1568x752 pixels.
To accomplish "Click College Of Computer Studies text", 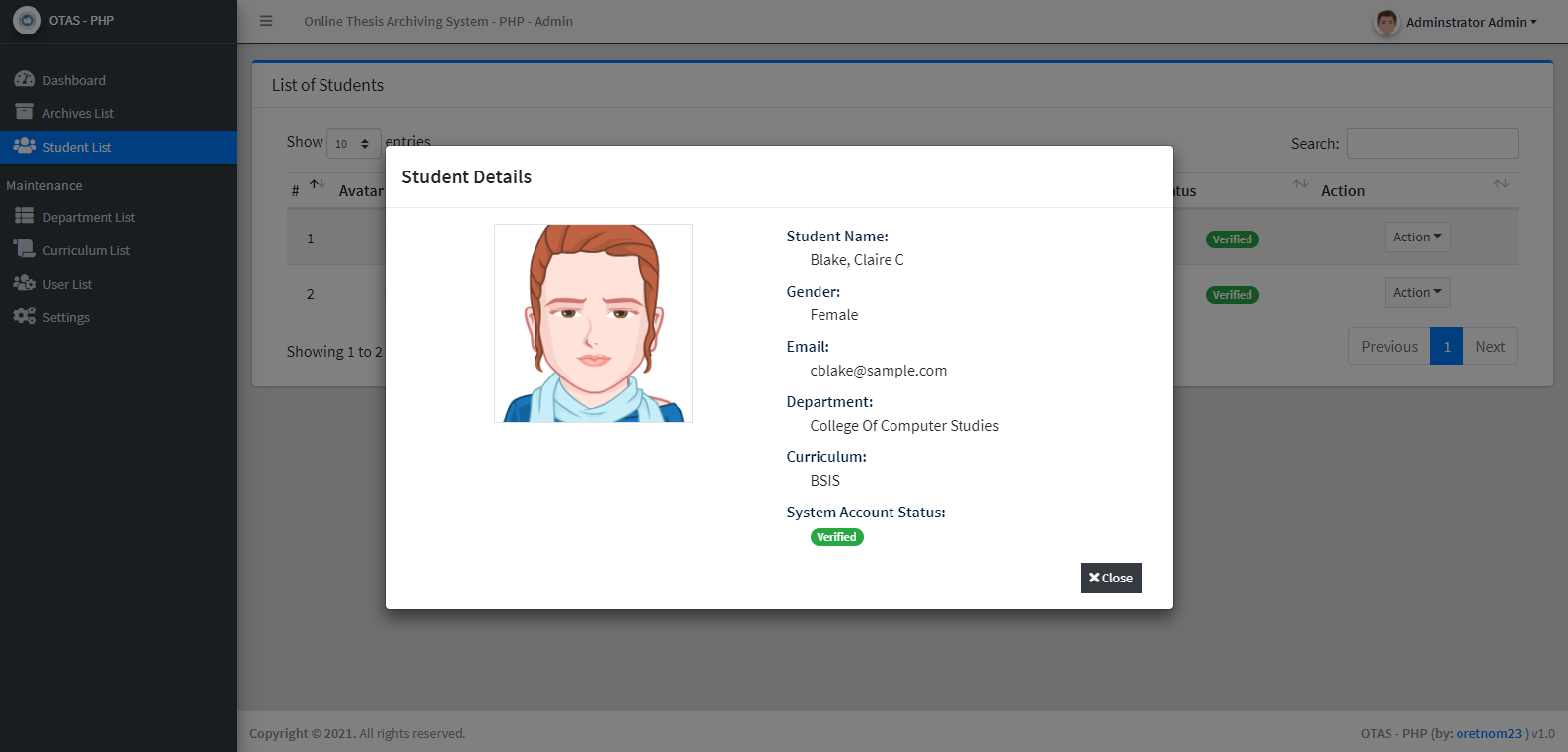I will [904, 426].
